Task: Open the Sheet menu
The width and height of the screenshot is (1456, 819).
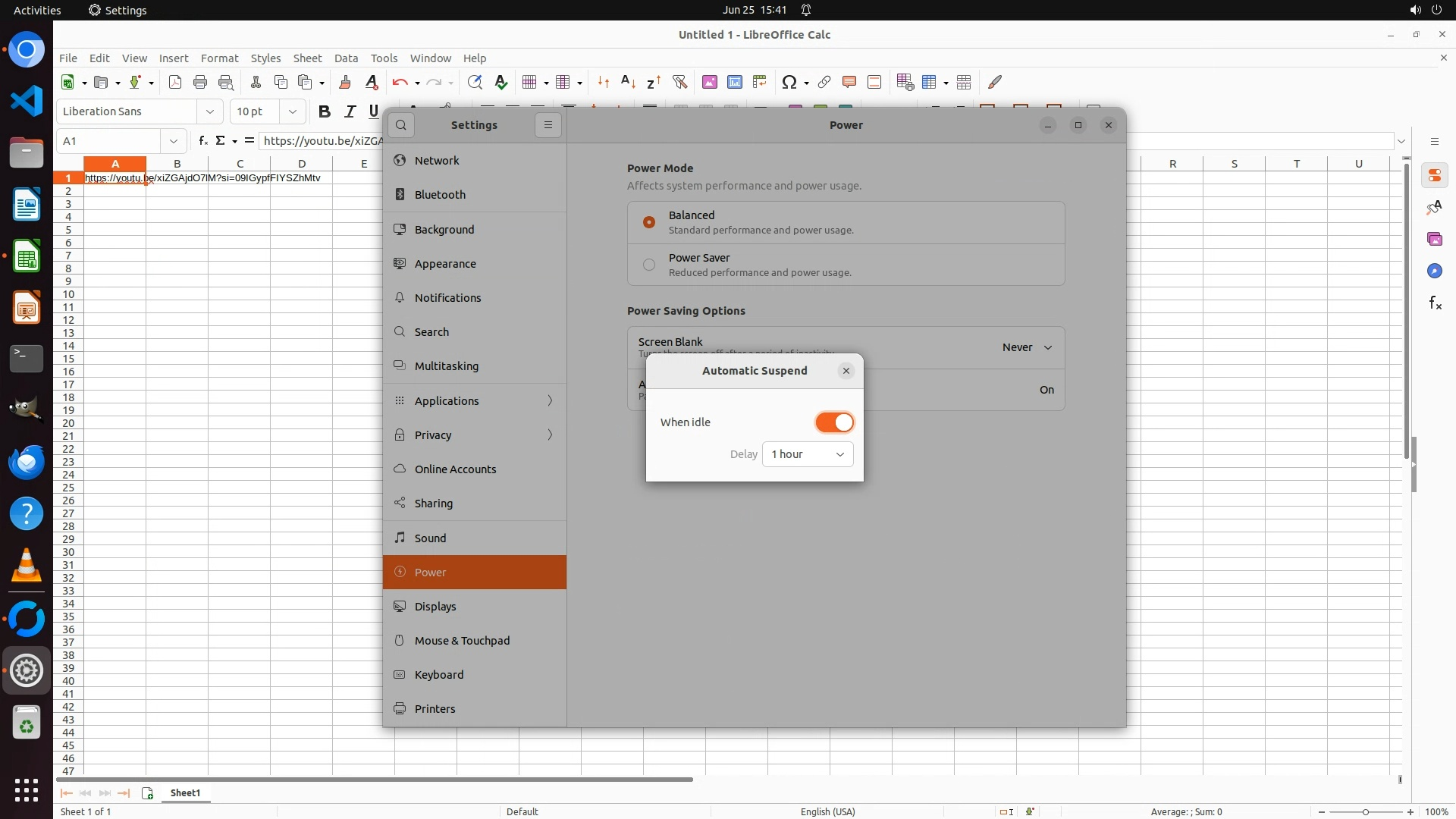Action: pyautogui.click(x=307, y=58)
